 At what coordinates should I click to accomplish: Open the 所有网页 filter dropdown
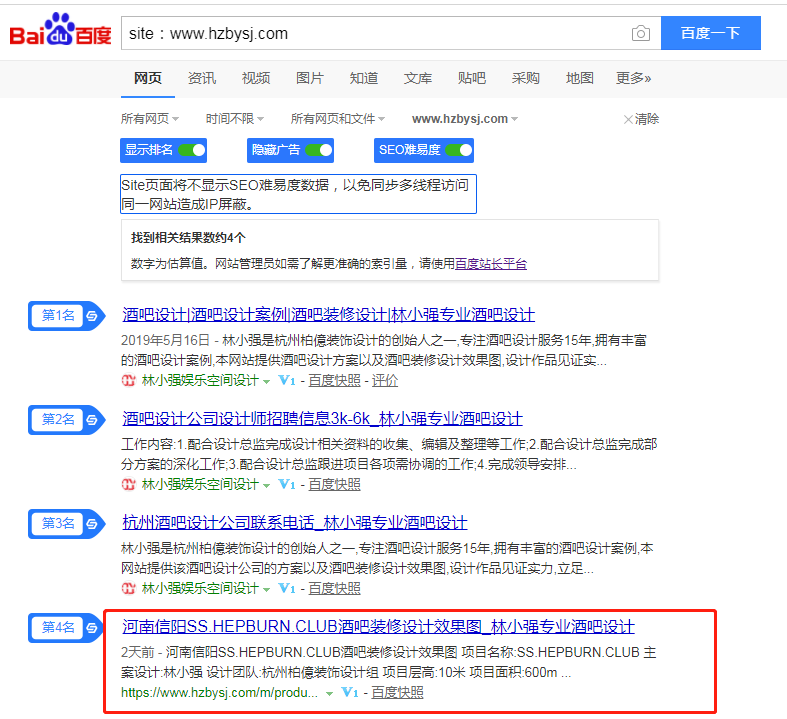point(150,119)
